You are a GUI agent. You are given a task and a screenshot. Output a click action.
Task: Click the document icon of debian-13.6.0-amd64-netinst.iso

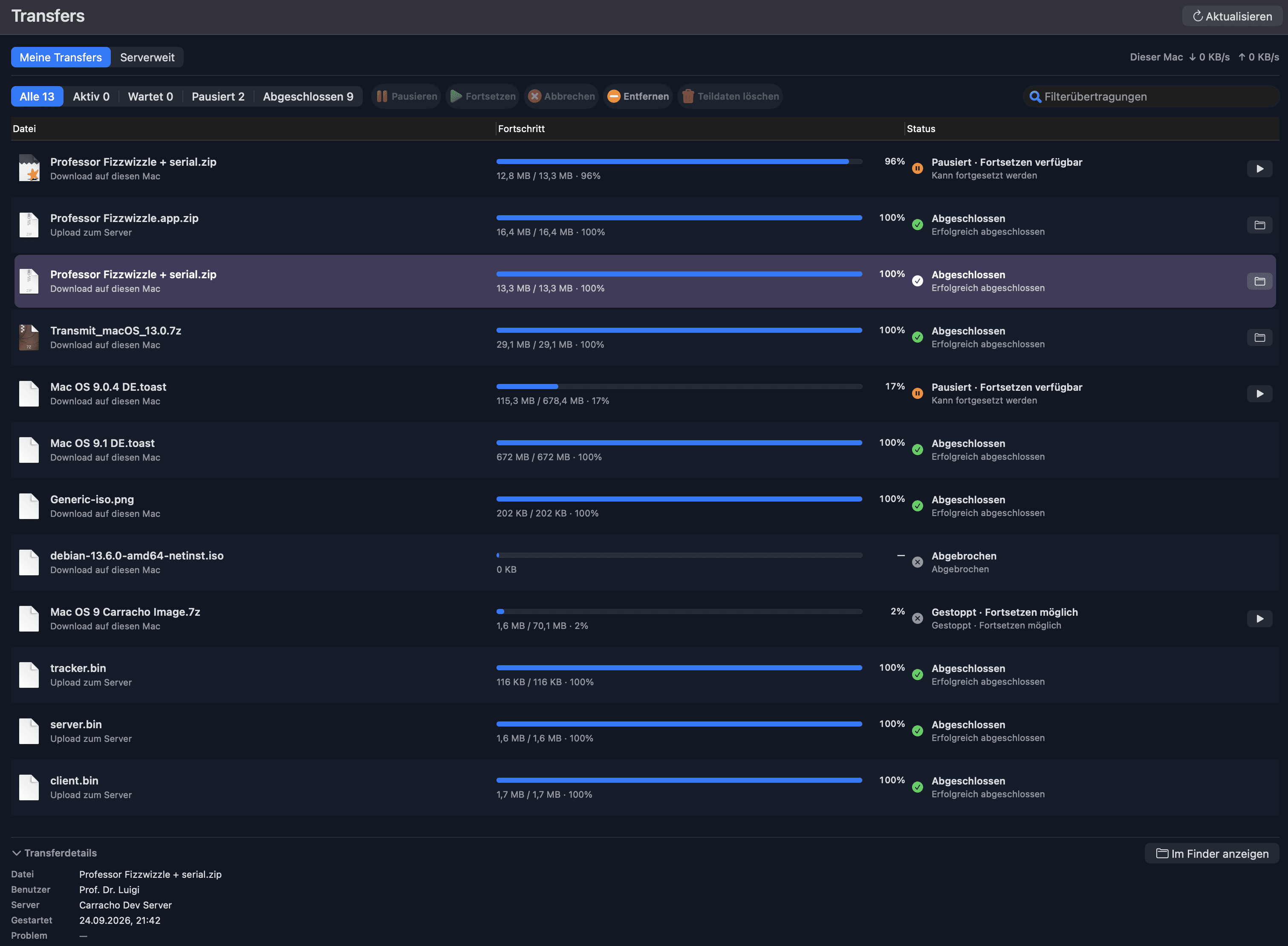pos(29,562)
